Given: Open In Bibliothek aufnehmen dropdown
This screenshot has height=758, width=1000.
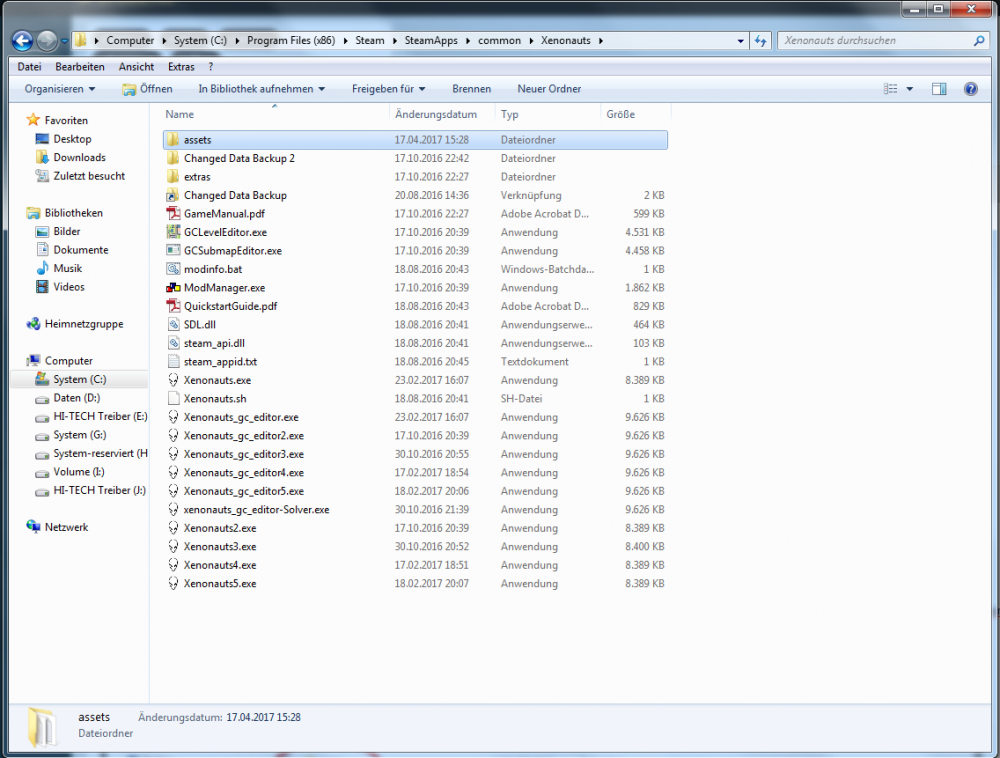Looking at the screenshot, I should coord(261,89).
